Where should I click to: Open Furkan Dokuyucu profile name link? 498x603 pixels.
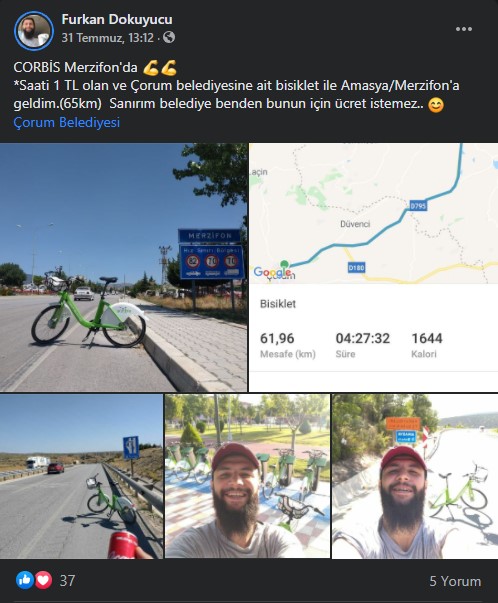pos(117,19)
